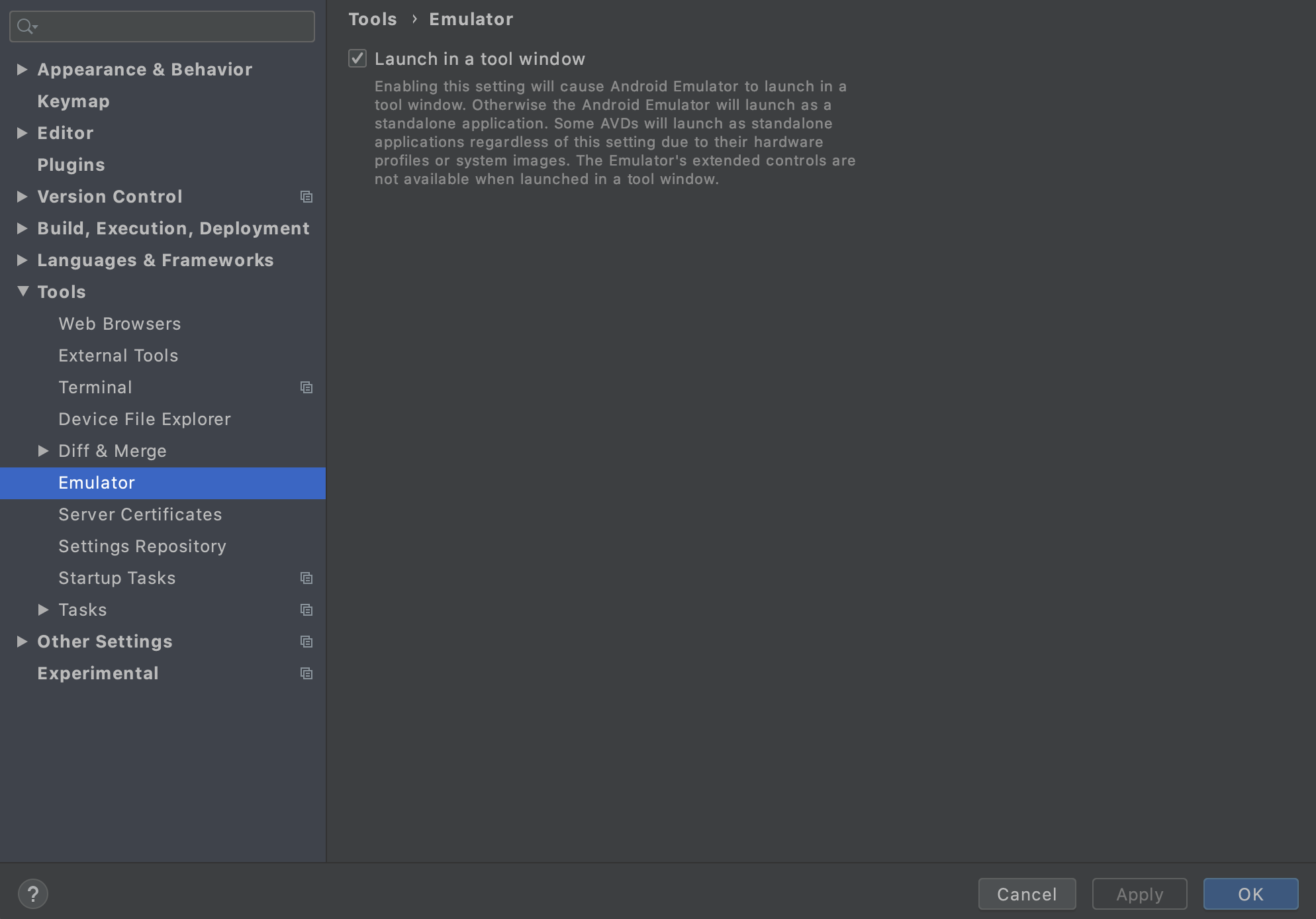The width and height of the screenshot is (1316, 919).
Task: Click the Cancel button
Action: [x=1027, y=895]
